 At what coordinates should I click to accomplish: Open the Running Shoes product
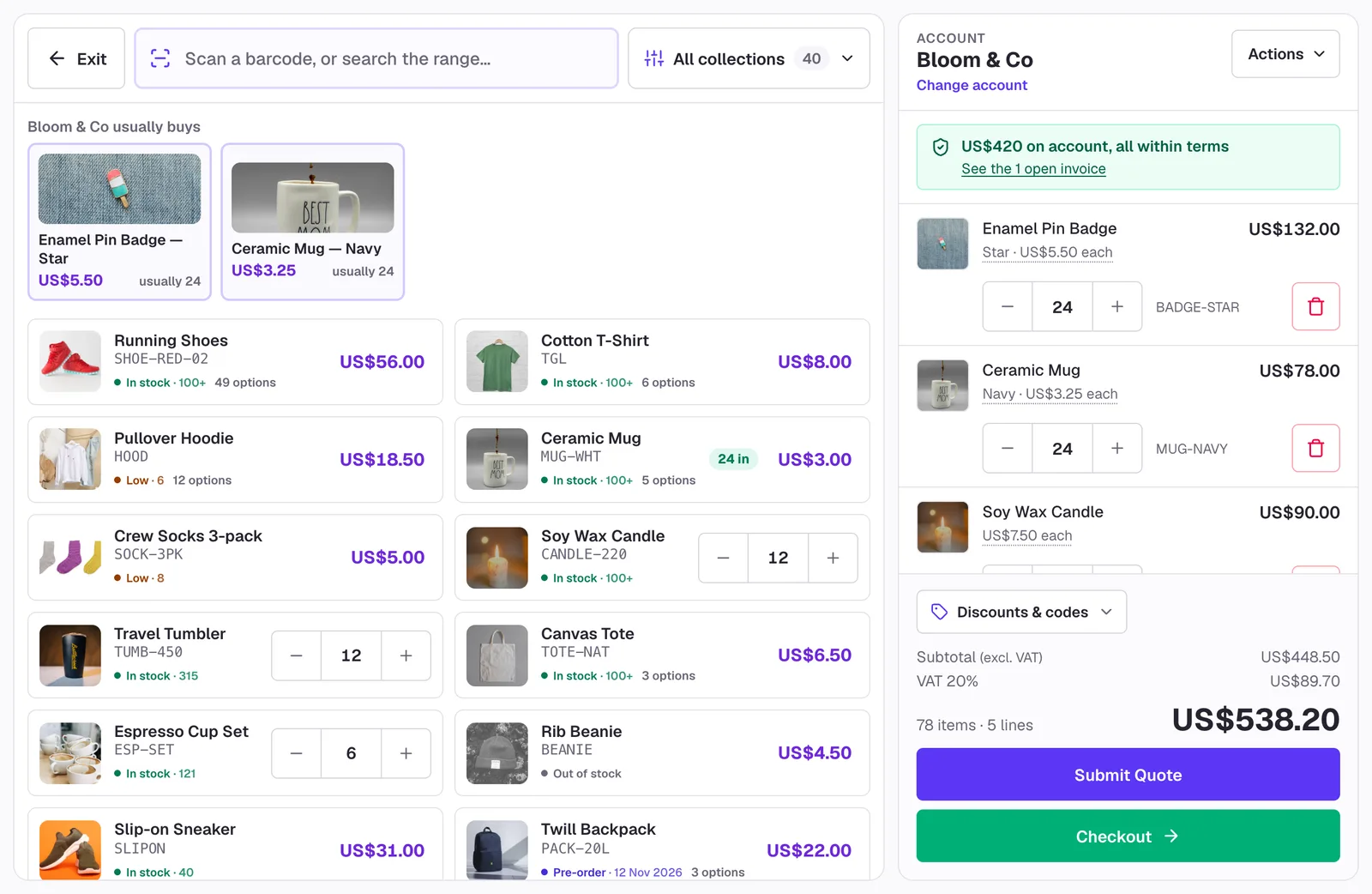tap(235, 362)
